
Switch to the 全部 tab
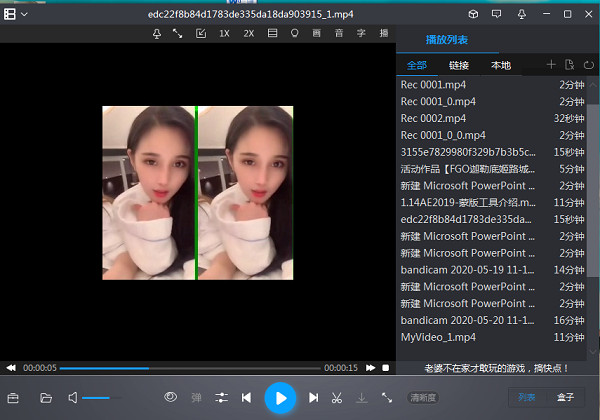click(x=417, y=65)
